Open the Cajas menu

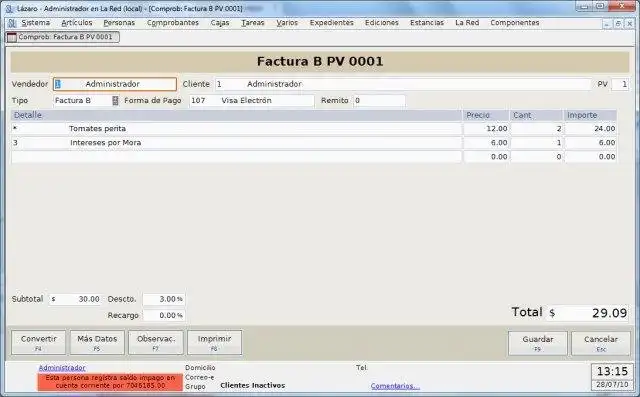point(220,23)
